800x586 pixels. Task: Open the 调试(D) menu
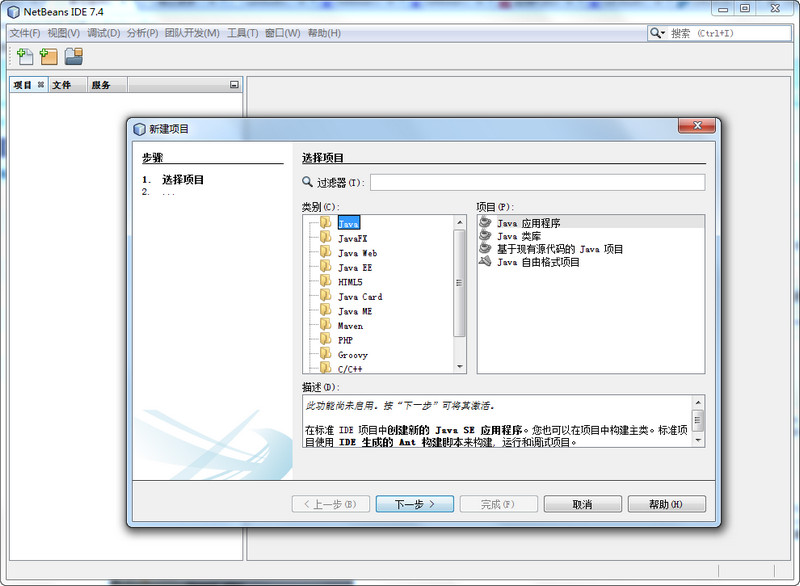(x=104, y=33)
